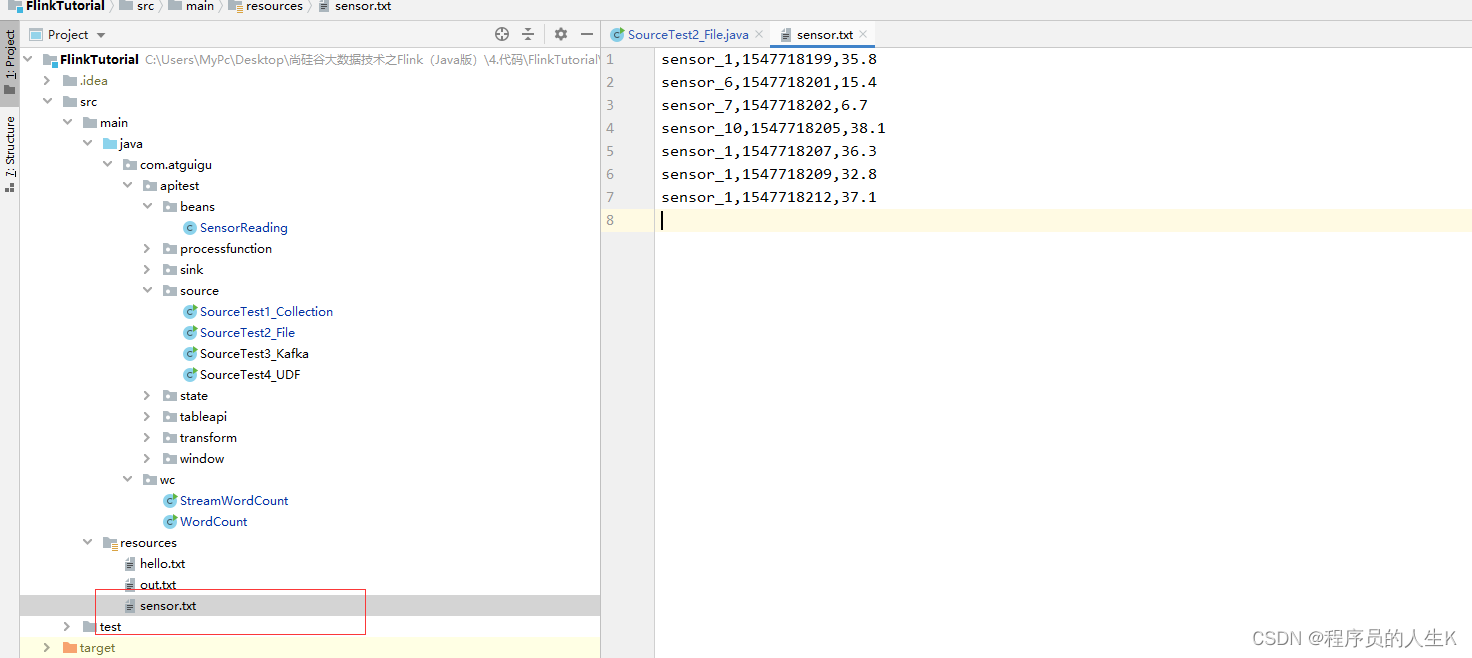Collapse the source package
Image resolution: width=1472 pixels, height=658 pixels.
point(147,291)
